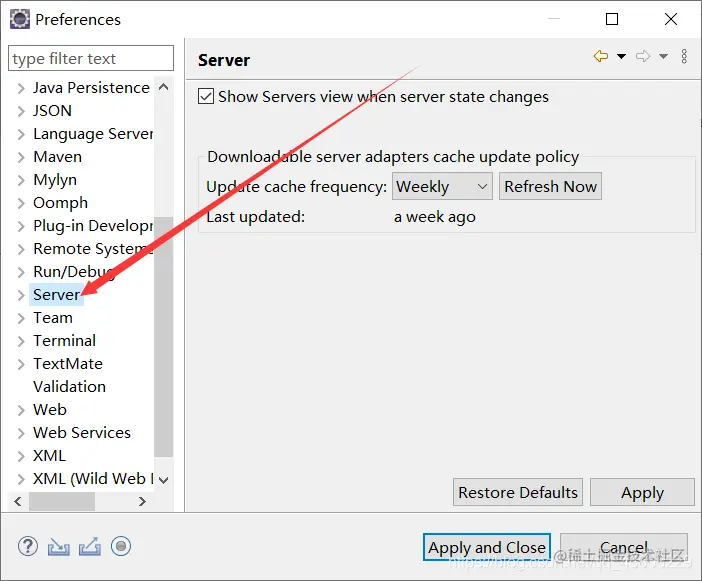
Task: Expand the Java Persistence tree node
Action: (x=21, y=88)
